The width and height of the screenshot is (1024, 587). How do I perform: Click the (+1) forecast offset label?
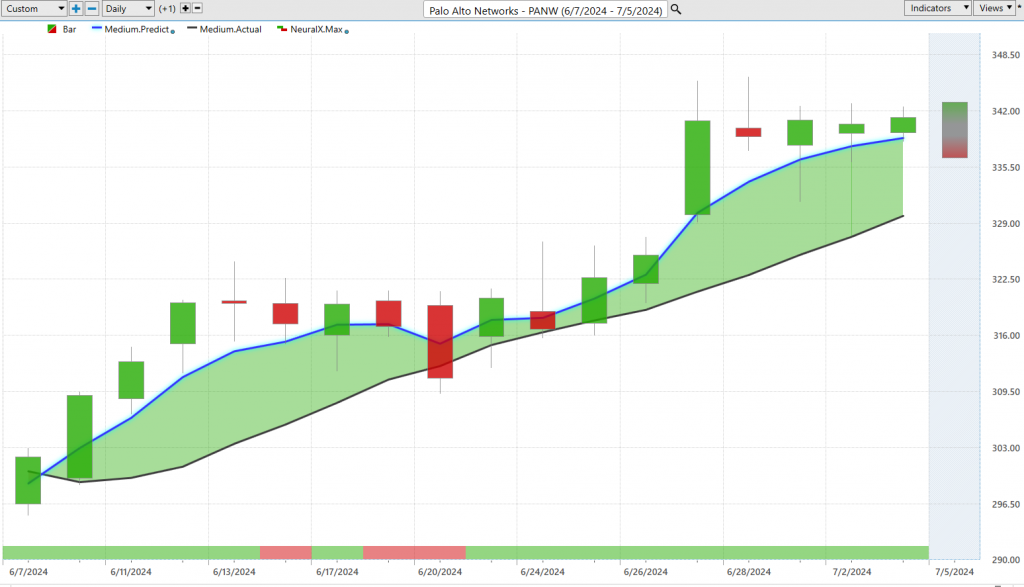coord(167,8)
